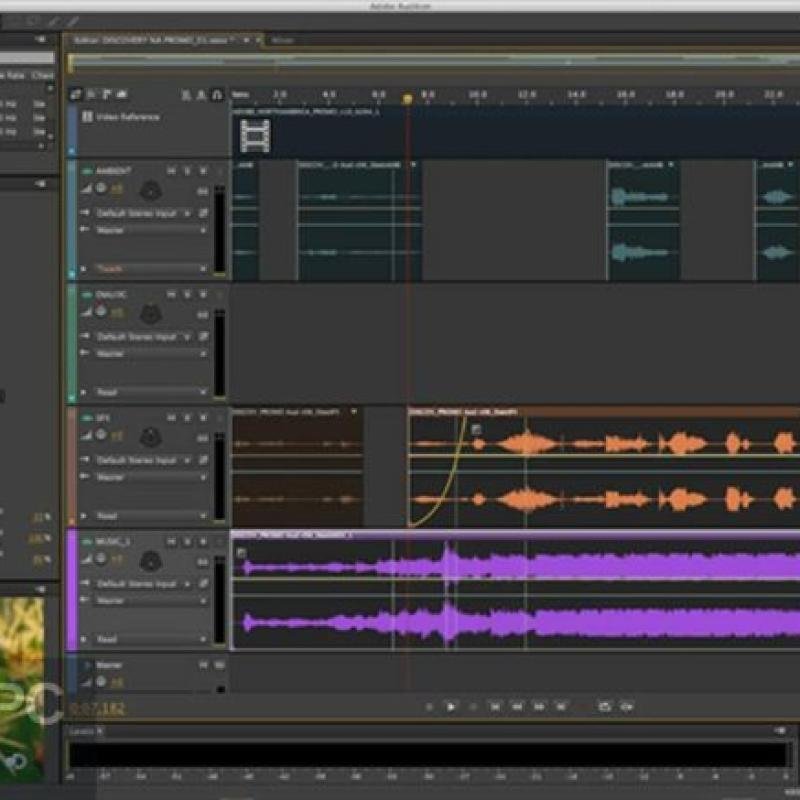Click the current timecode display
This screenshot has width=800, height=800.
coord(97,708)
